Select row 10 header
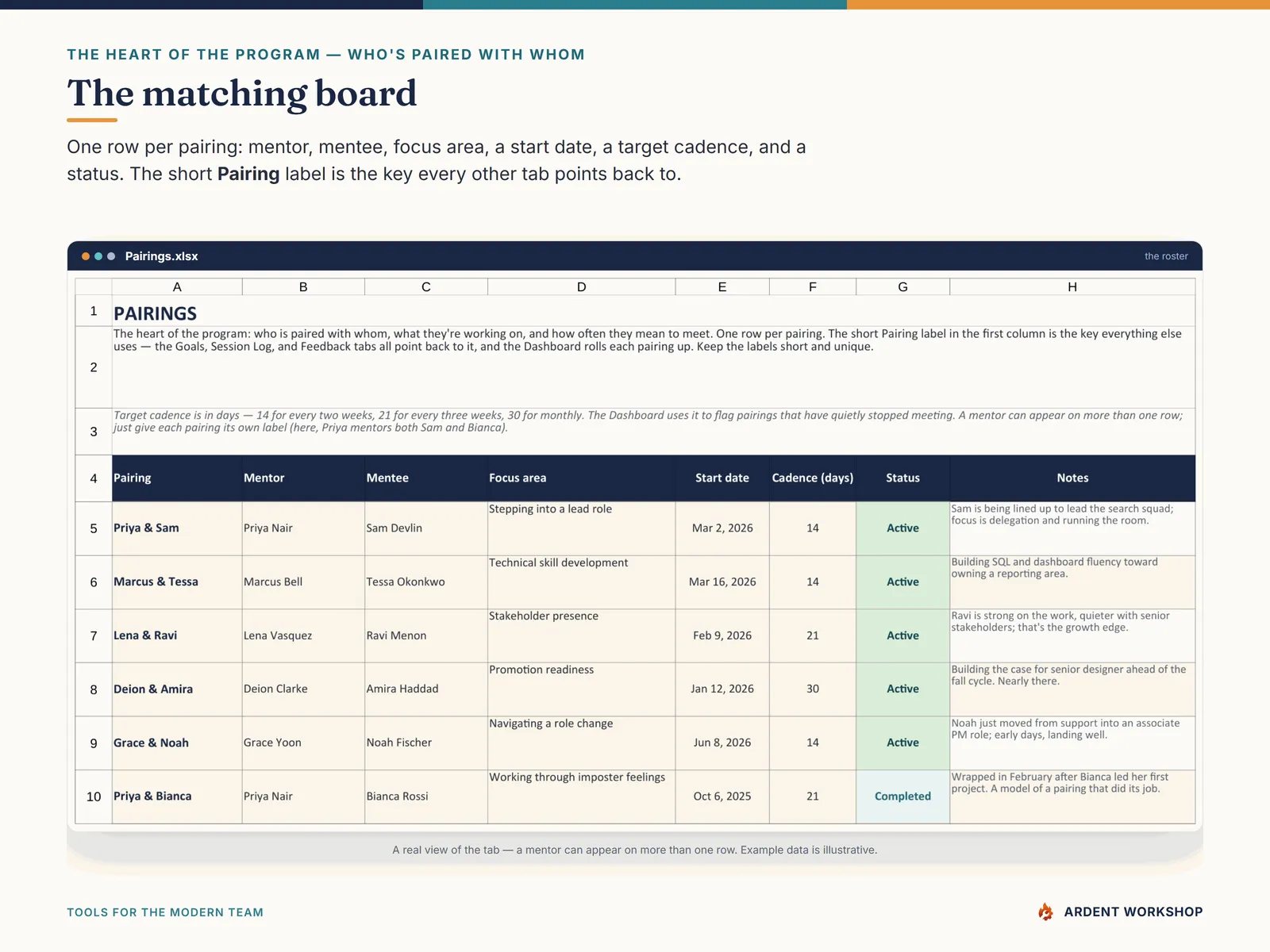Image resolution: width=1270 pixels, height=952 pixels. pos(94,797)
